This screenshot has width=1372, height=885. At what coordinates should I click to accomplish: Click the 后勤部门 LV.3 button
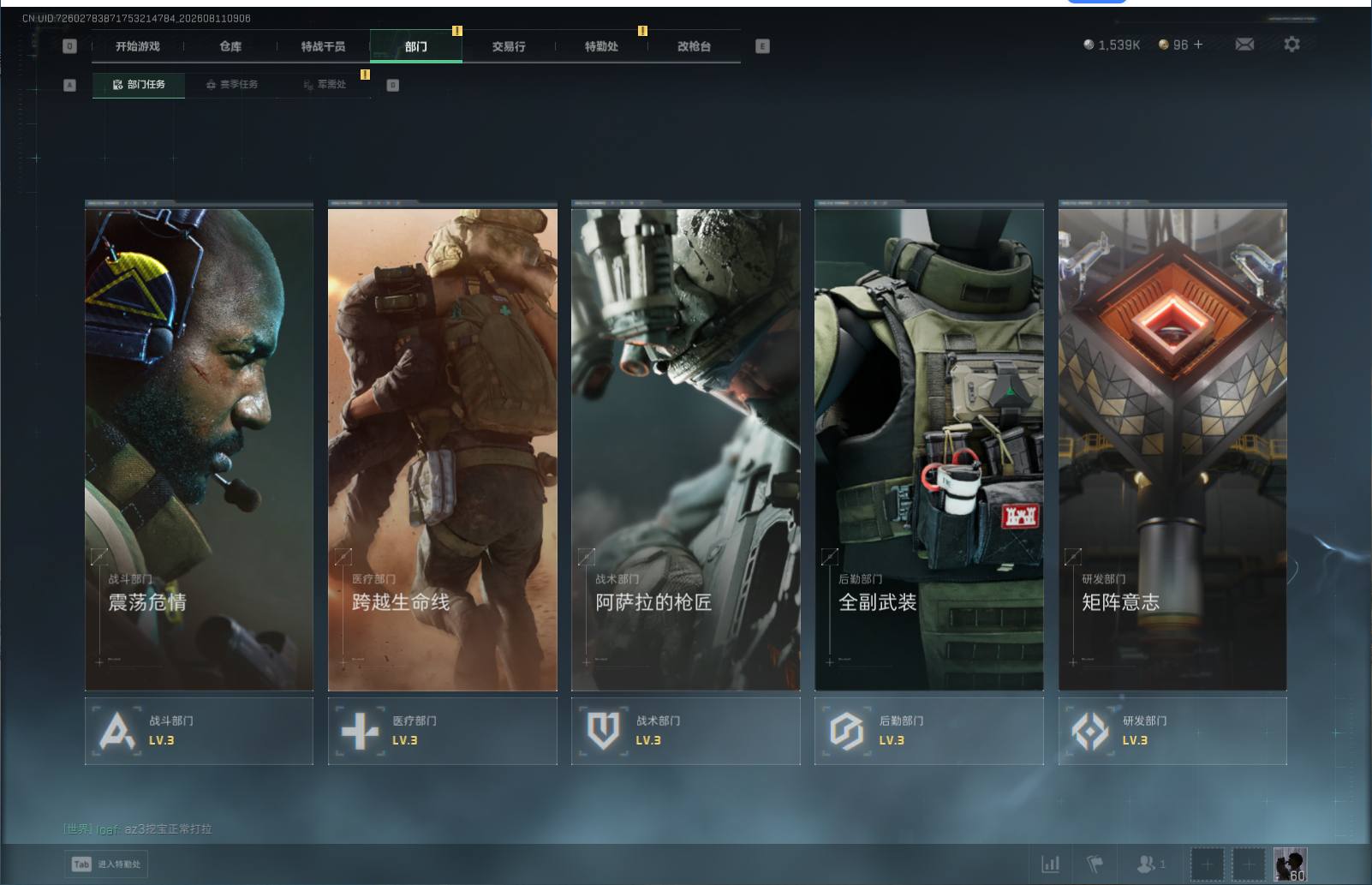coord(929,731)
